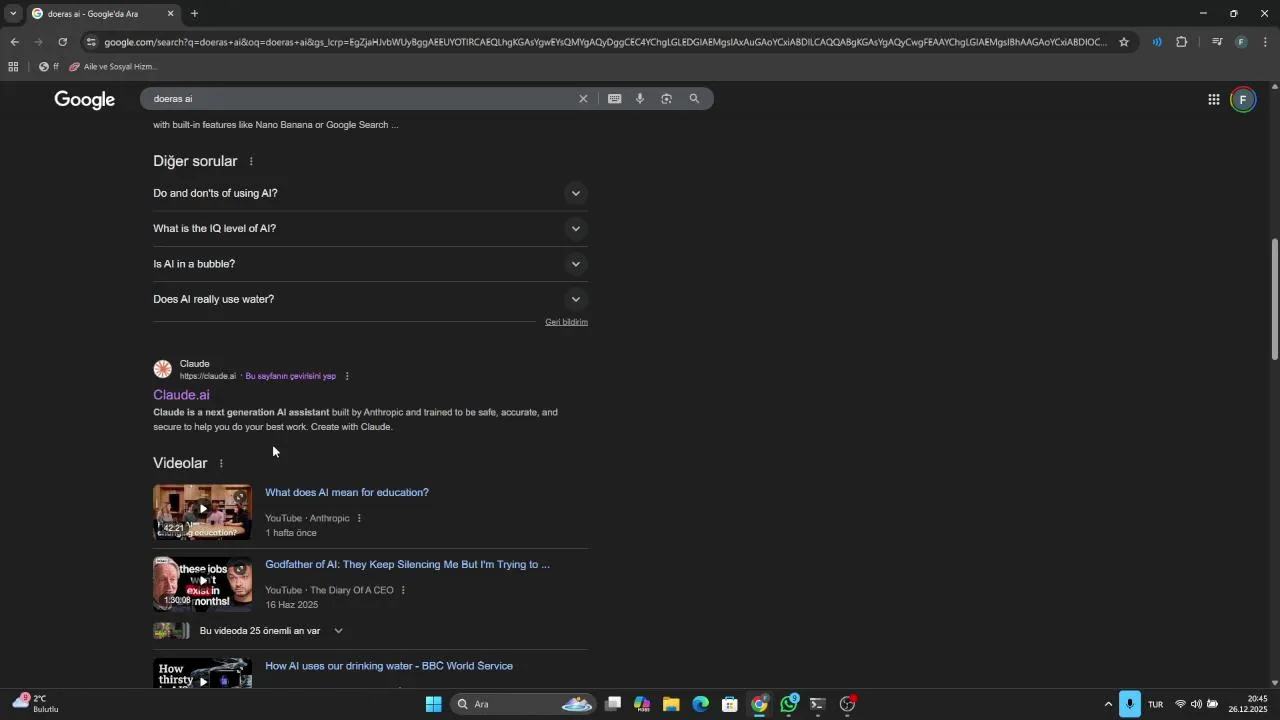The image size is (1280, 720).
Task: Open more options for Videolar section
Action: 221,463
